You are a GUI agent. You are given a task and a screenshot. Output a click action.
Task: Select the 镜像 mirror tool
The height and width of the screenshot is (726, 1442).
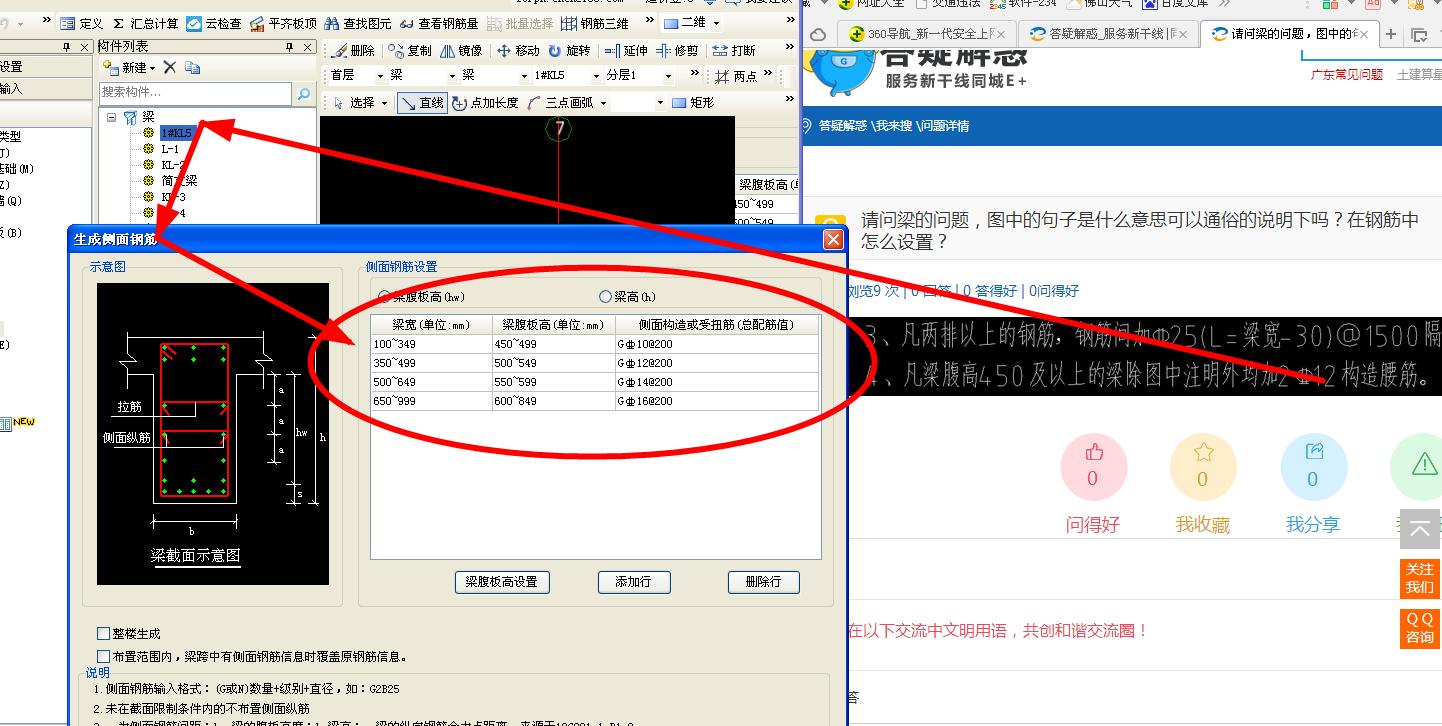pyautogui.click(x=461, y=50)
